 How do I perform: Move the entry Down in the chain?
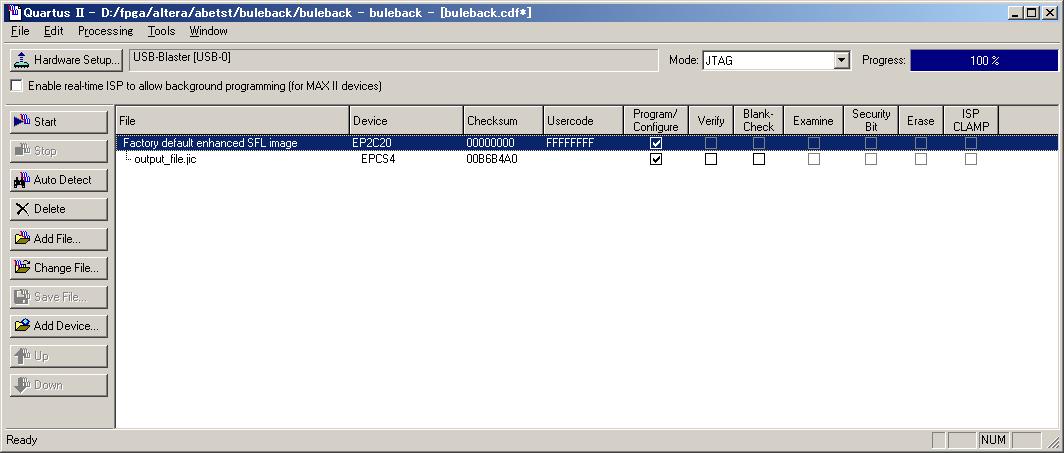click(x=58, y=385)
